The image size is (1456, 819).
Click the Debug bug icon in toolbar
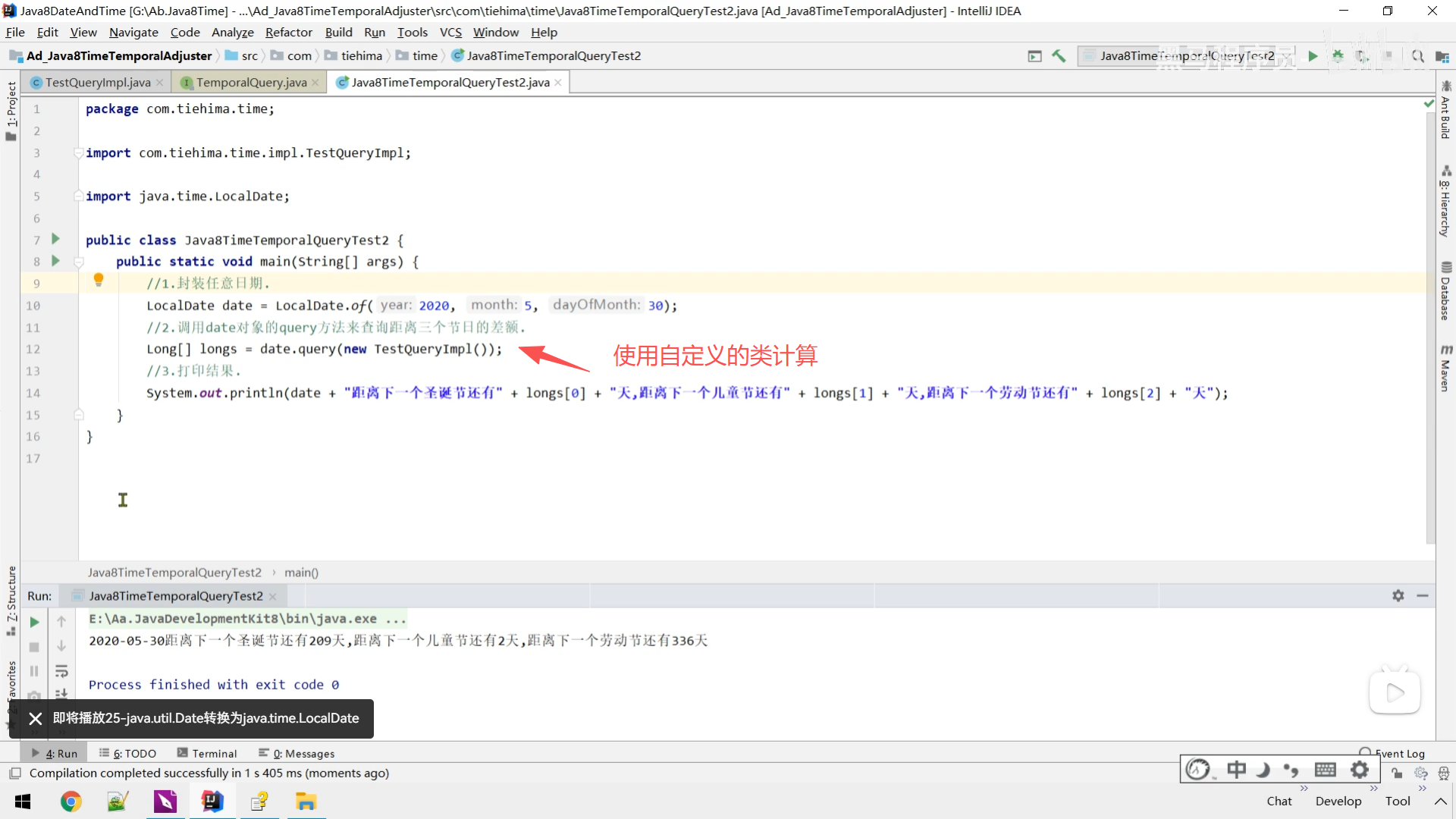[1338, 56]
